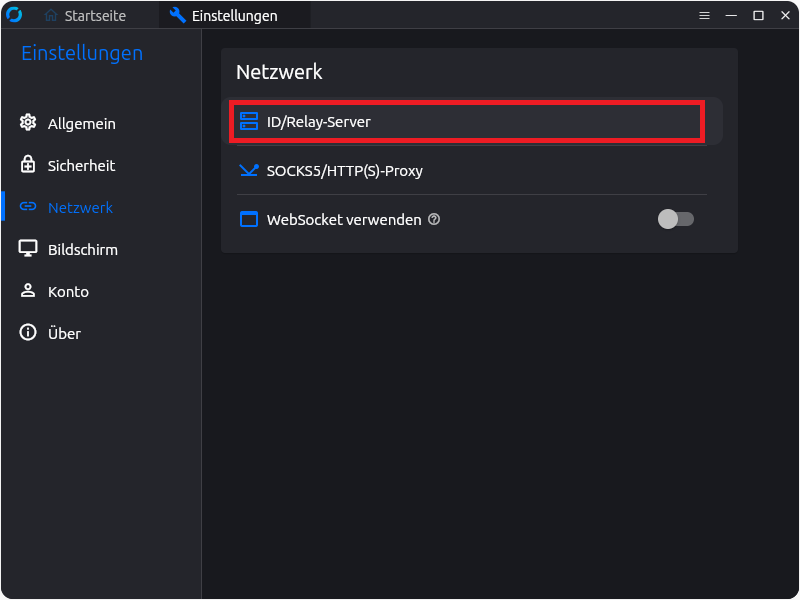Click the Über info icon
This screenshot has height=600, width=800.
(x=28, y=333)
